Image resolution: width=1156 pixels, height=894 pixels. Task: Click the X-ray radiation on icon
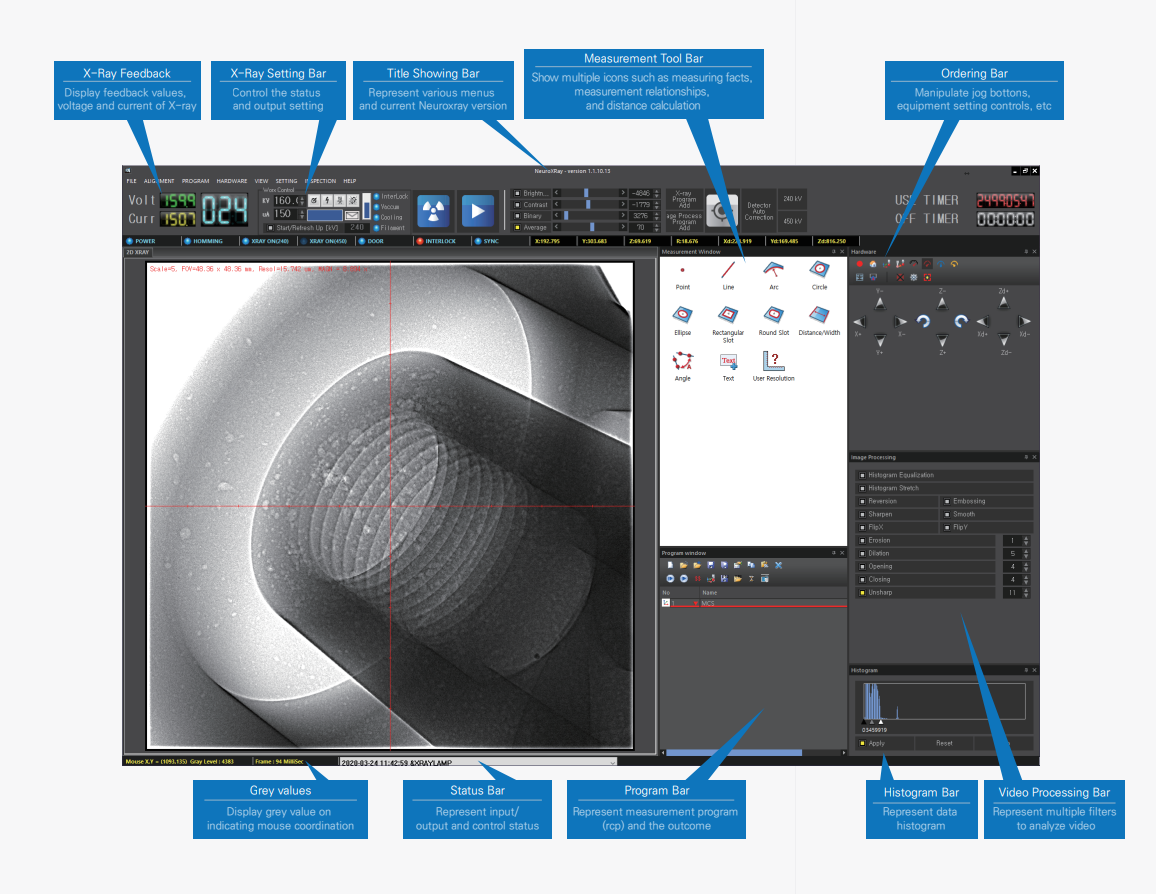click(x=433, y=211)
